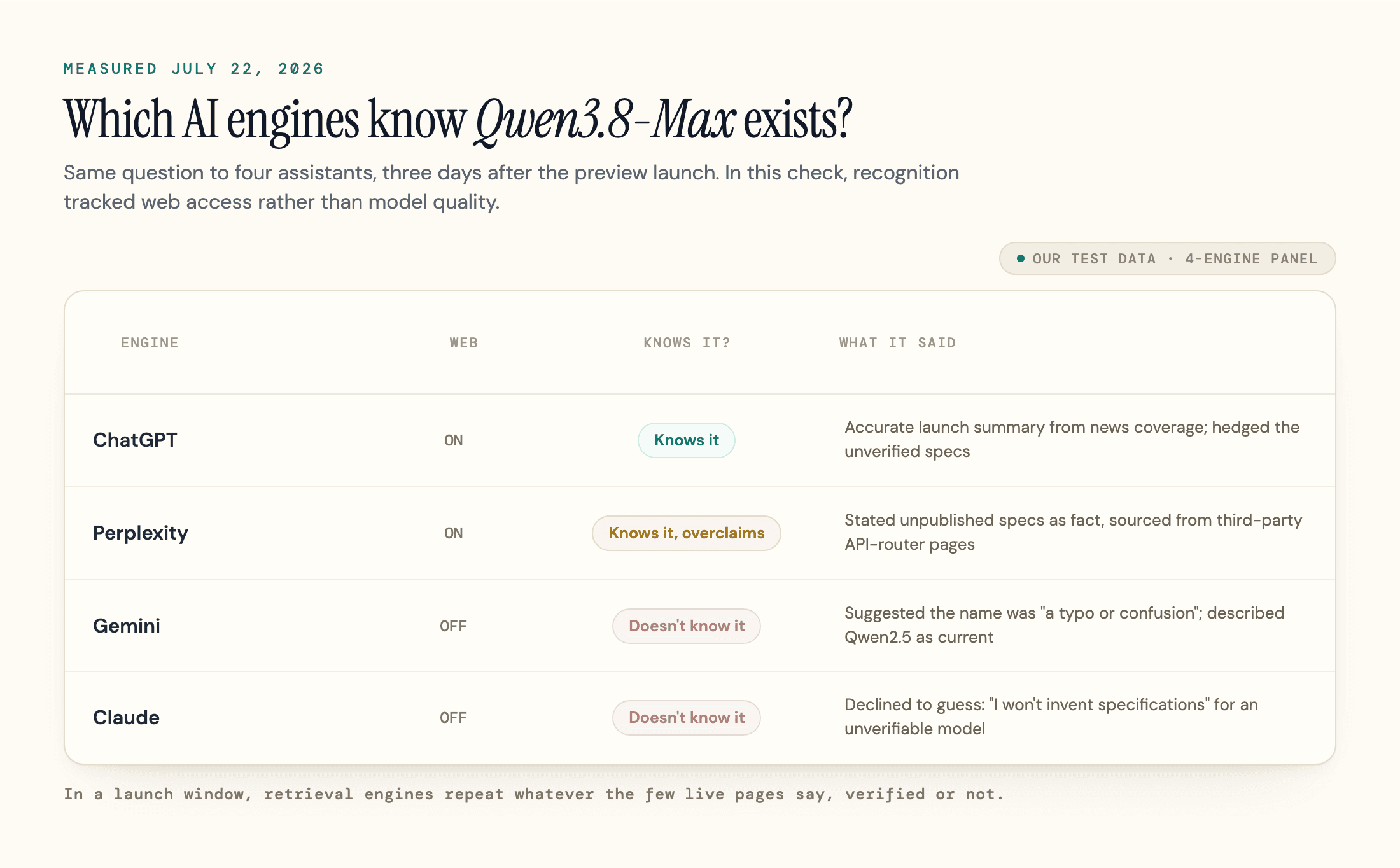Click Gemini's 'typo or confusion' description
The height and width of the screenshot is (868, 1400).
1064,625
